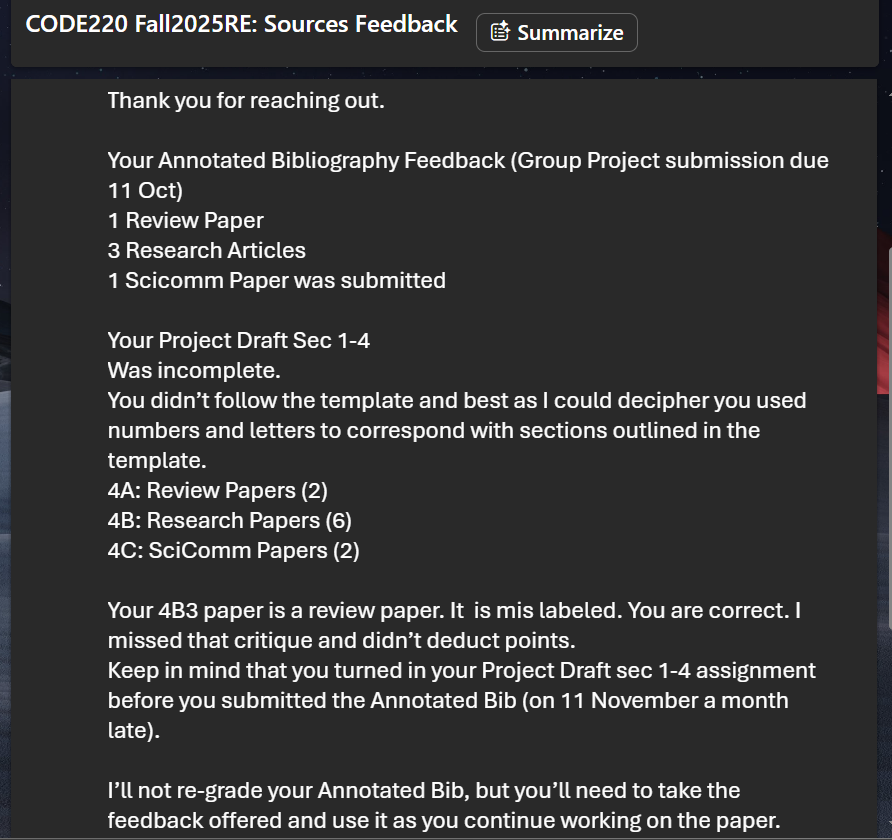Click the 'I'll not re-grade your Annotated Bib' line

click(x=423, y=790)
